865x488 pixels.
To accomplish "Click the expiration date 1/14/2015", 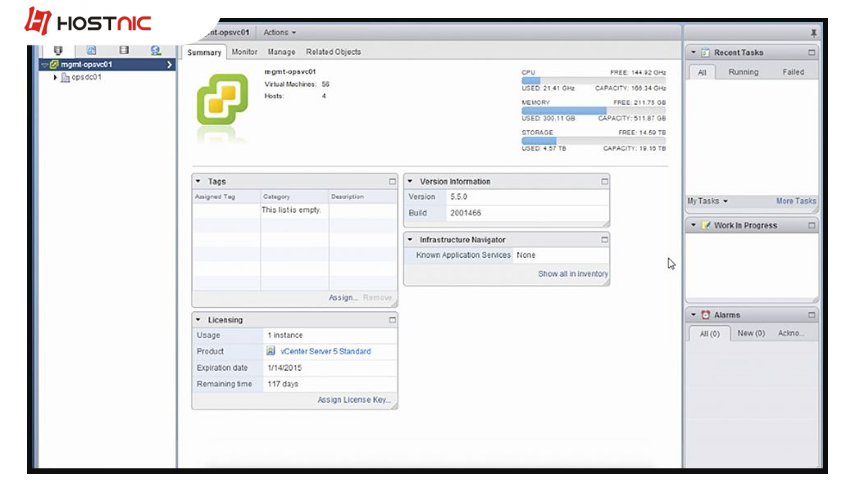I will [284, 368].
